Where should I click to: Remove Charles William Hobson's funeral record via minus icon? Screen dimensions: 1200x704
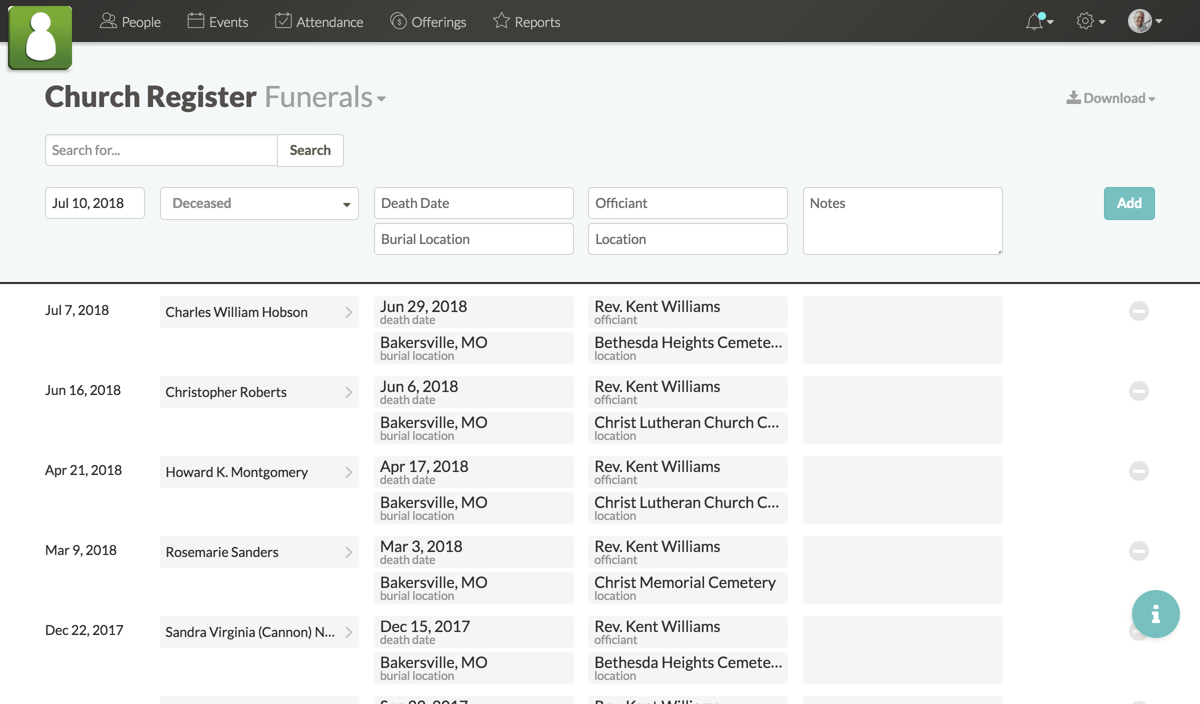coord(1139,311)
